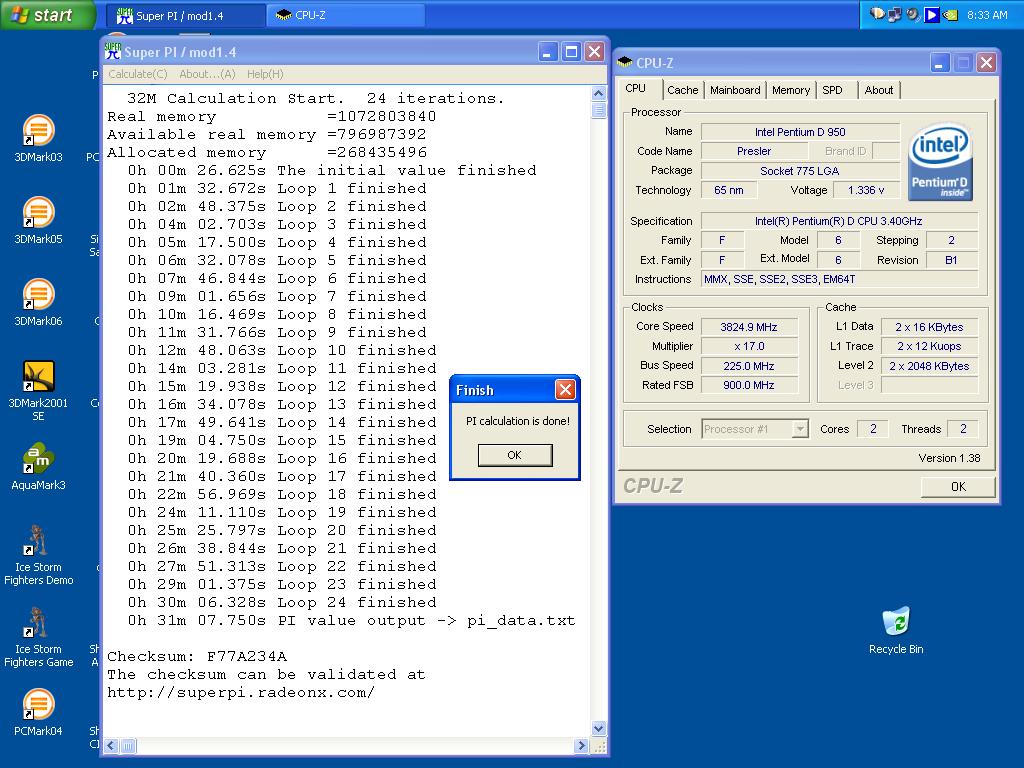Switch to the Mainboard tab in CPU-Z
This screenshot has width=1024, height=768.
735,90
